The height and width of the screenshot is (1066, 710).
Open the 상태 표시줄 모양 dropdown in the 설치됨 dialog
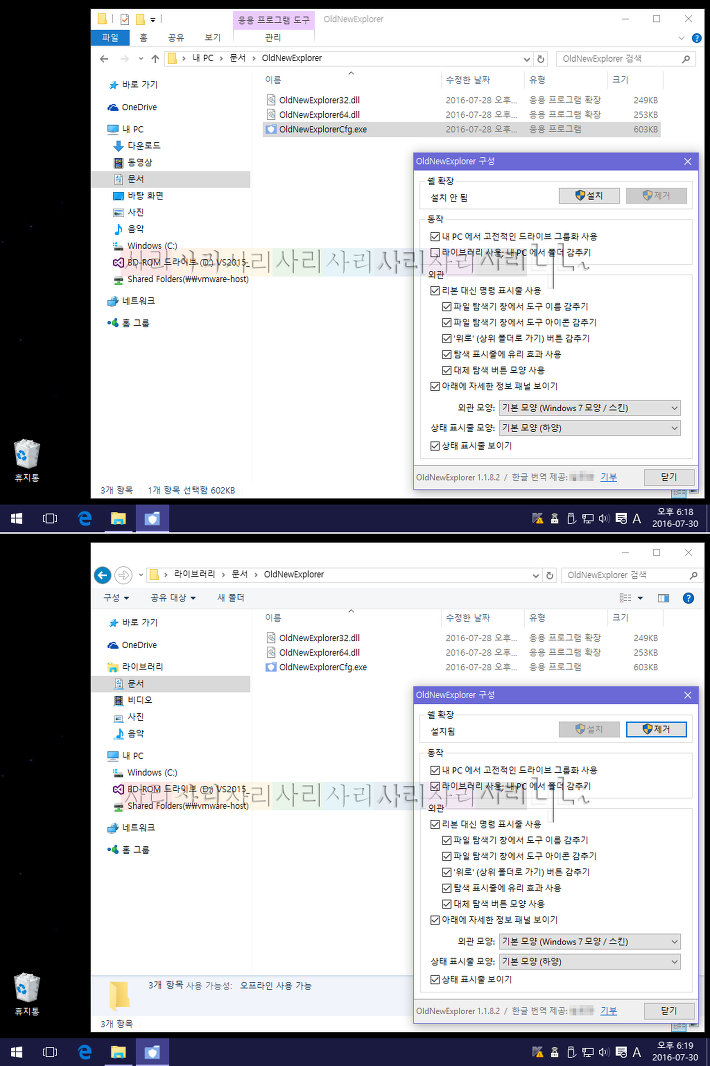[590, 961]
